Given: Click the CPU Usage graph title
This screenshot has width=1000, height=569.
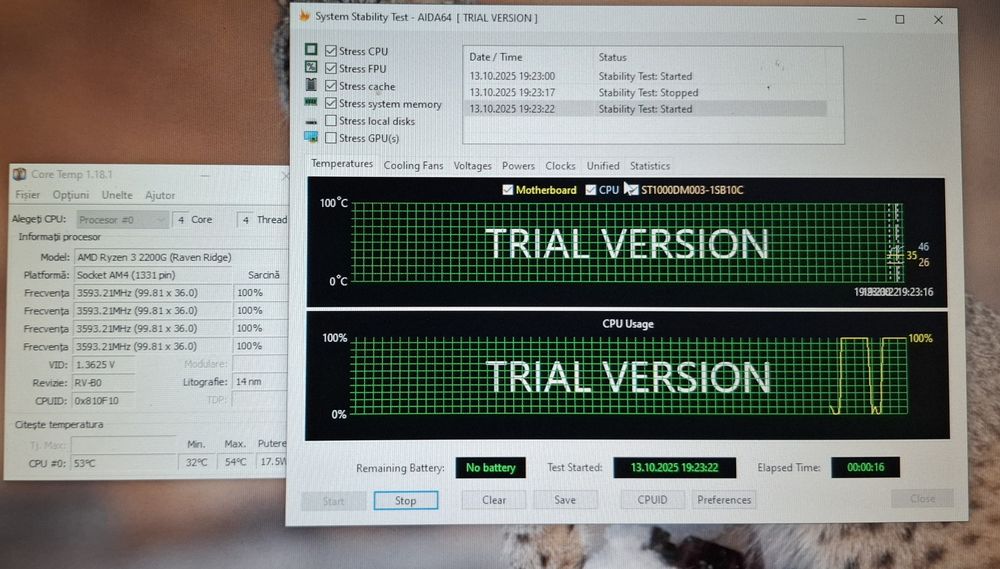Looking at the screenshot, I should click(x=628, y=323).
